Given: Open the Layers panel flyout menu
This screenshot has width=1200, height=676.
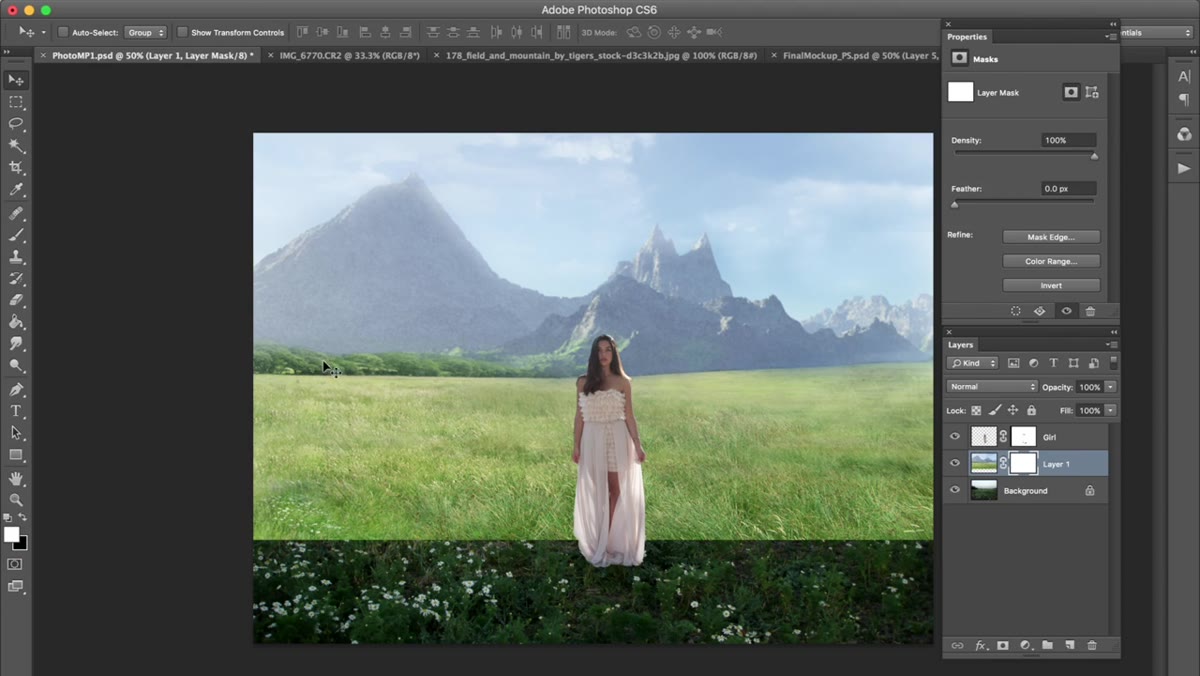Looking at the screenshot, I should (1111, 345).
